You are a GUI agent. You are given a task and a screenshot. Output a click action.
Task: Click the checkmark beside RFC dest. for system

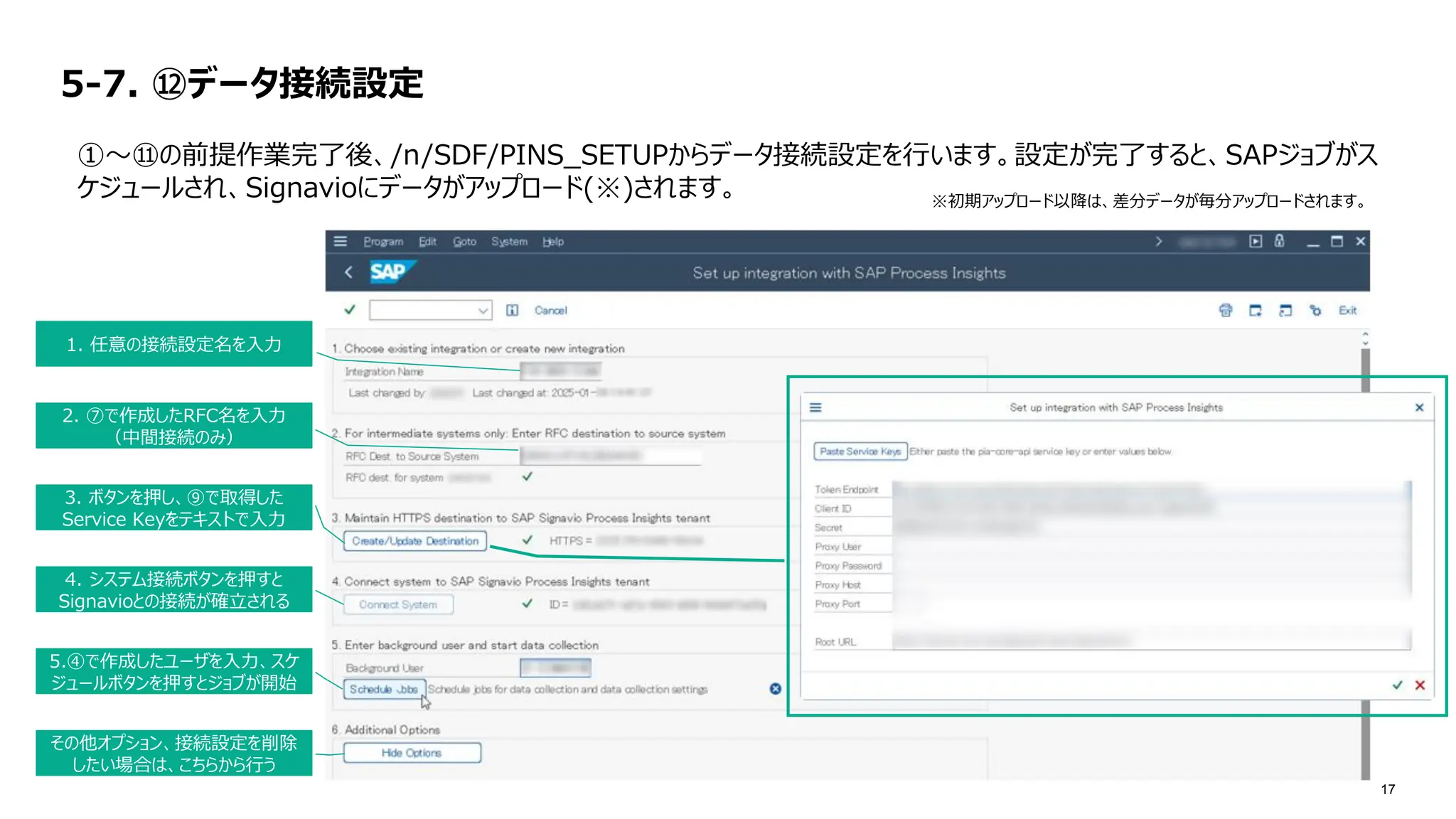[x=528, y=476]
